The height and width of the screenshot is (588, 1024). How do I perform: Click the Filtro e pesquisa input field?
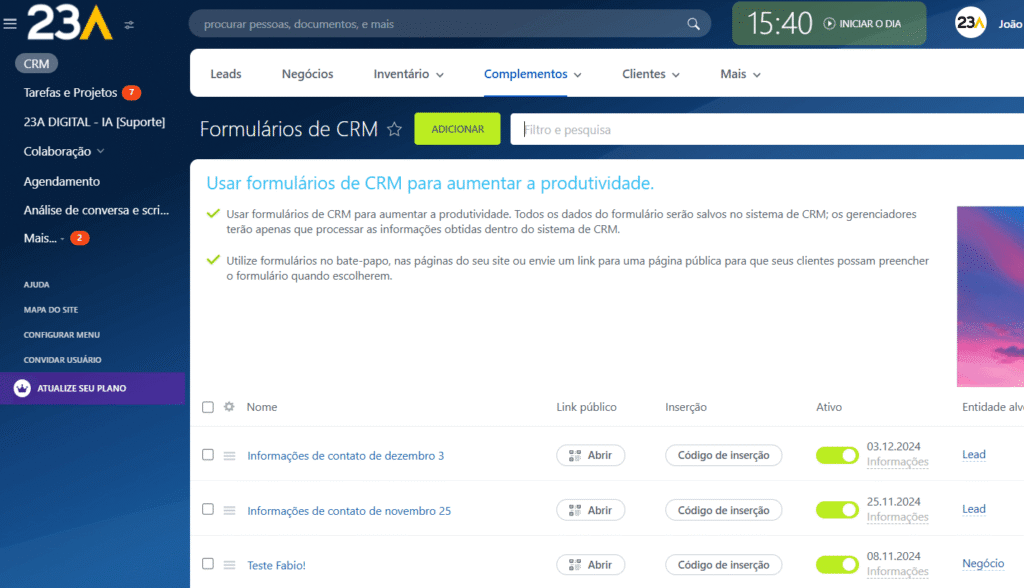[760, 129]
